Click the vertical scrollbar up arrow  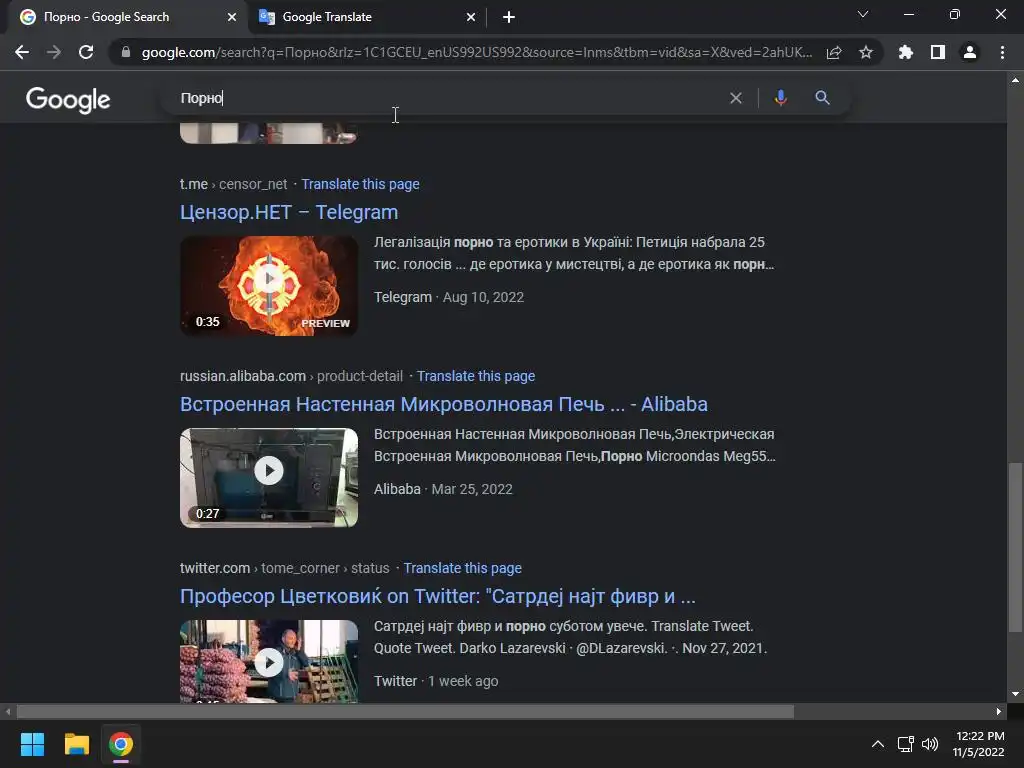(x=1015, y=80)
